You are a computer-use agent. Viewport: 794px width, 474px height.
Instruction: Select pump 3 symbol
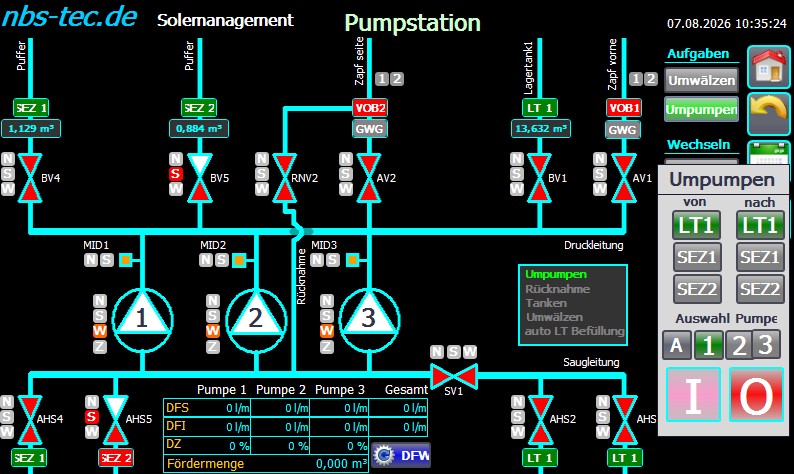[x=369, y=319]
